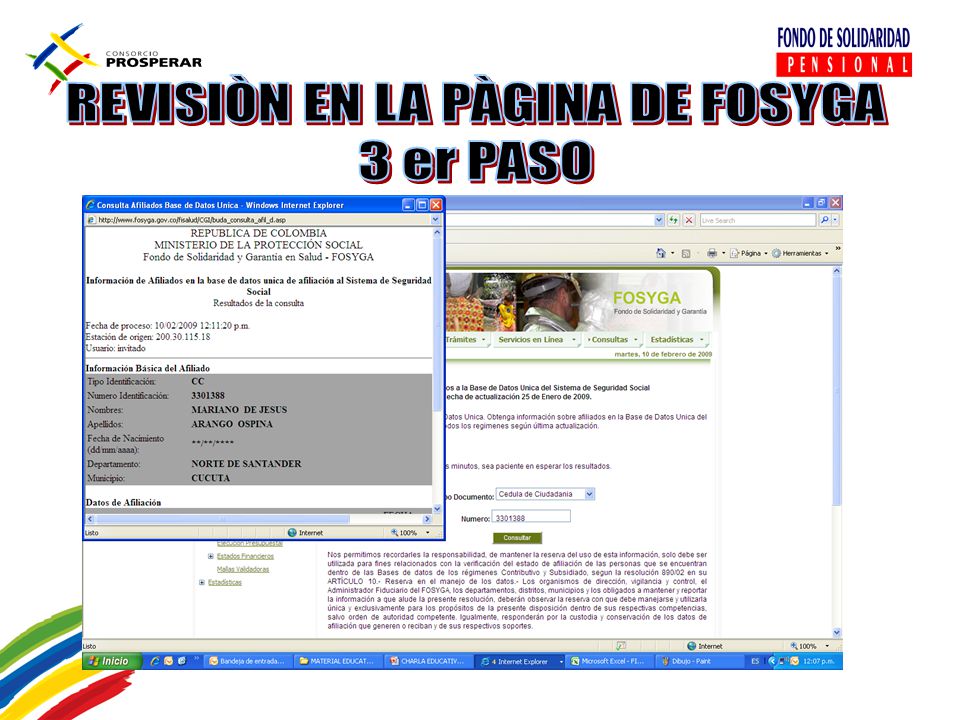Open the Estadísticas top navigation menu
Image resolution: width=960 pixels, height=720 pixels.
(677, 340)
